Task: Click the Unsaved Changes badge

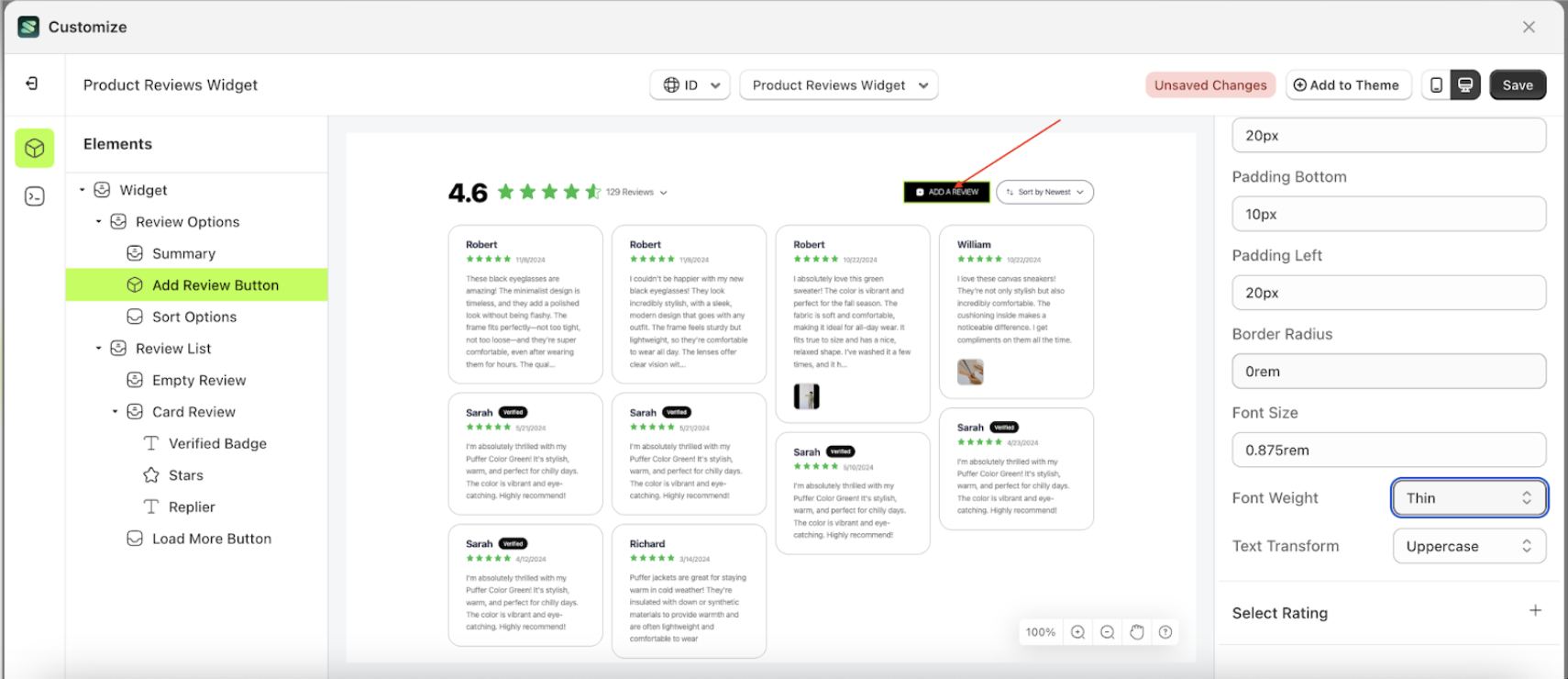Action: point(1210,85)
